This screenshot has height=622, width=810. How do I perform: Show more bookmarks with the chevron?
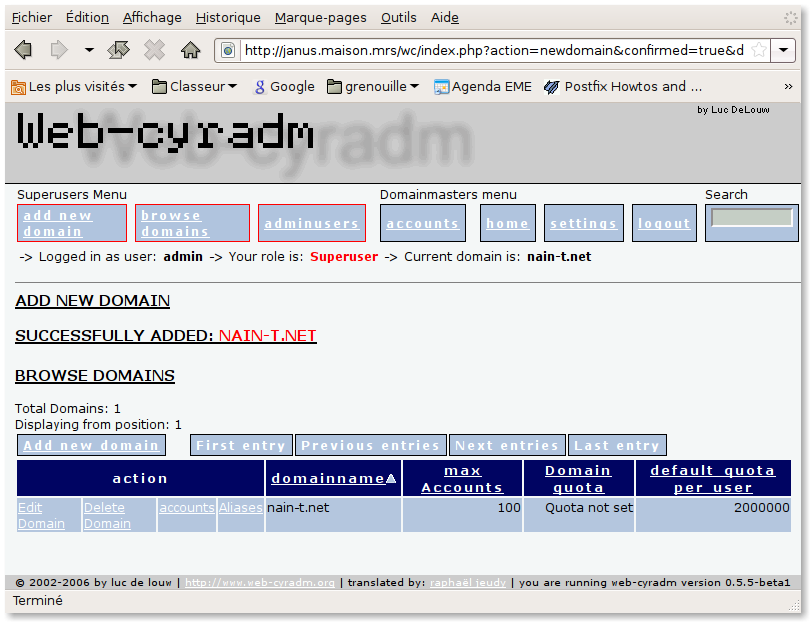coord(788,87)
